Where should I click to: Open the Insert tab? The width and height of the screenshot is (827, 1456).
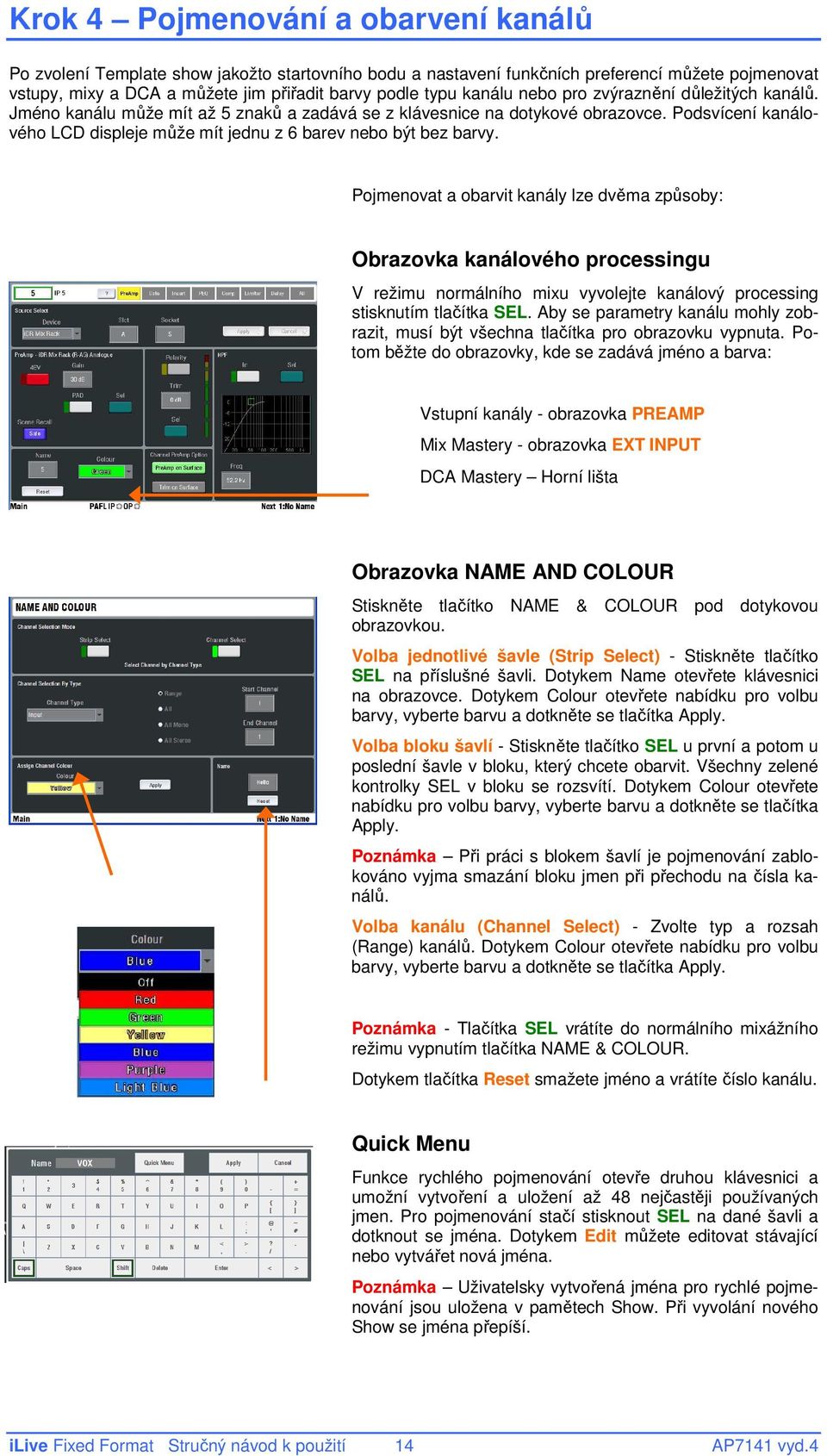tap(178, 293)
